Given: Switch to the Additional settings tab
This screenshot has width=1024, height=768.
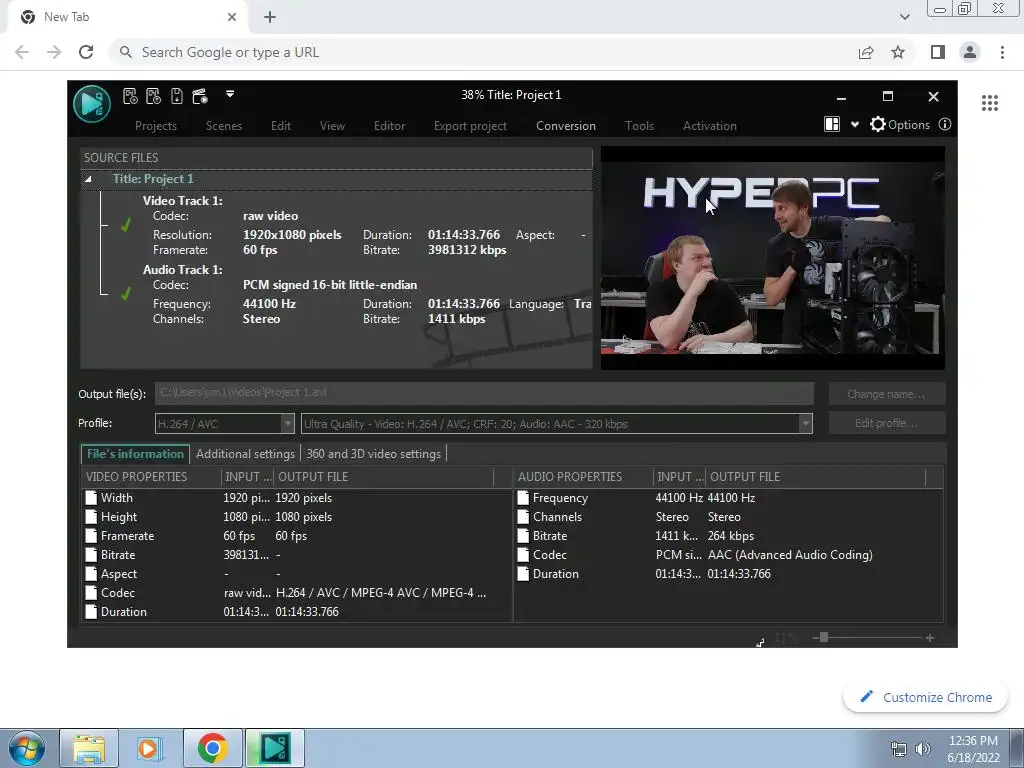Looking at the screenshot, I should point(246,454).
